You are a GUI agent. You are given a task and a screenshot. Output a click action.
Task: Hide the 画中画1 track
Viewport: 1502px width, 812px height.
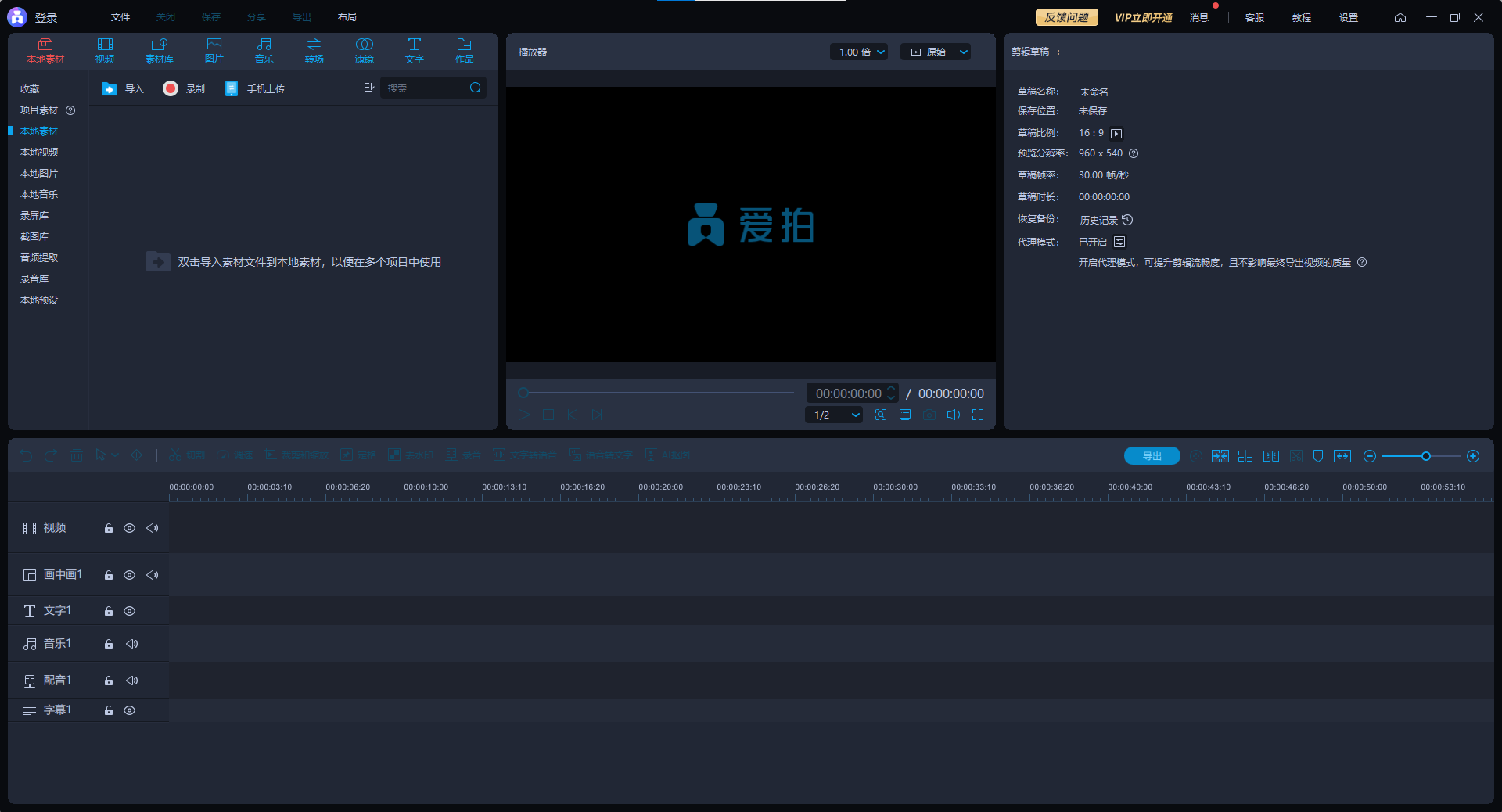point(130,576)
